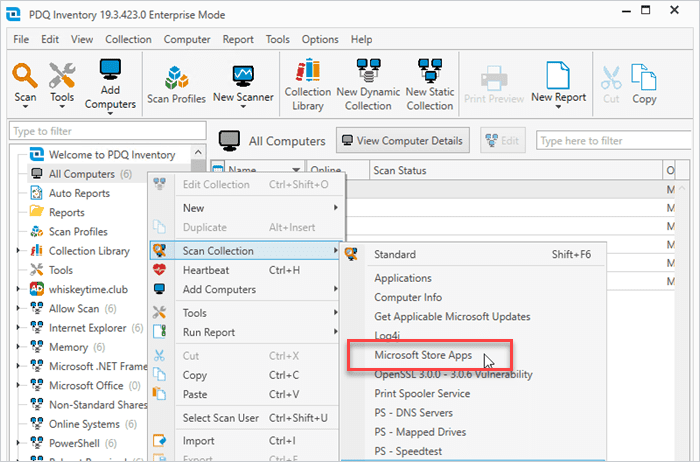This screenshot has width=700, height=462.
Task: Click the PDQ Inventory logo in title bar
Action: point(13,14)
